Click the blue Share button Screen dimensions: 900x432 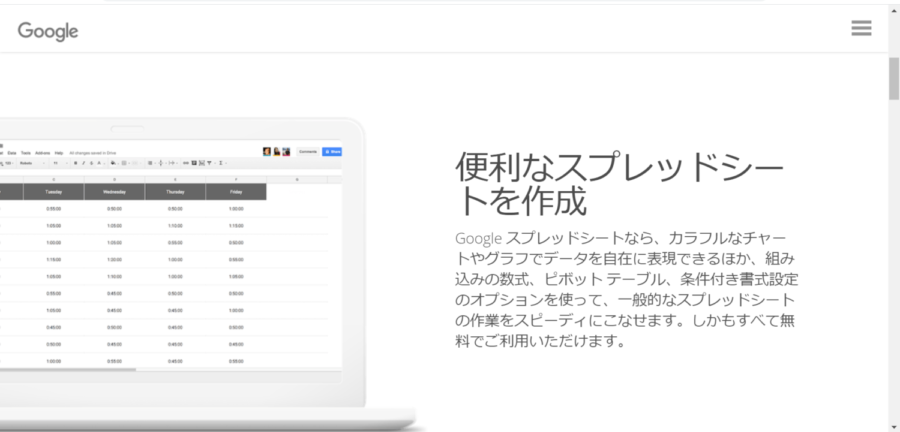333,152
